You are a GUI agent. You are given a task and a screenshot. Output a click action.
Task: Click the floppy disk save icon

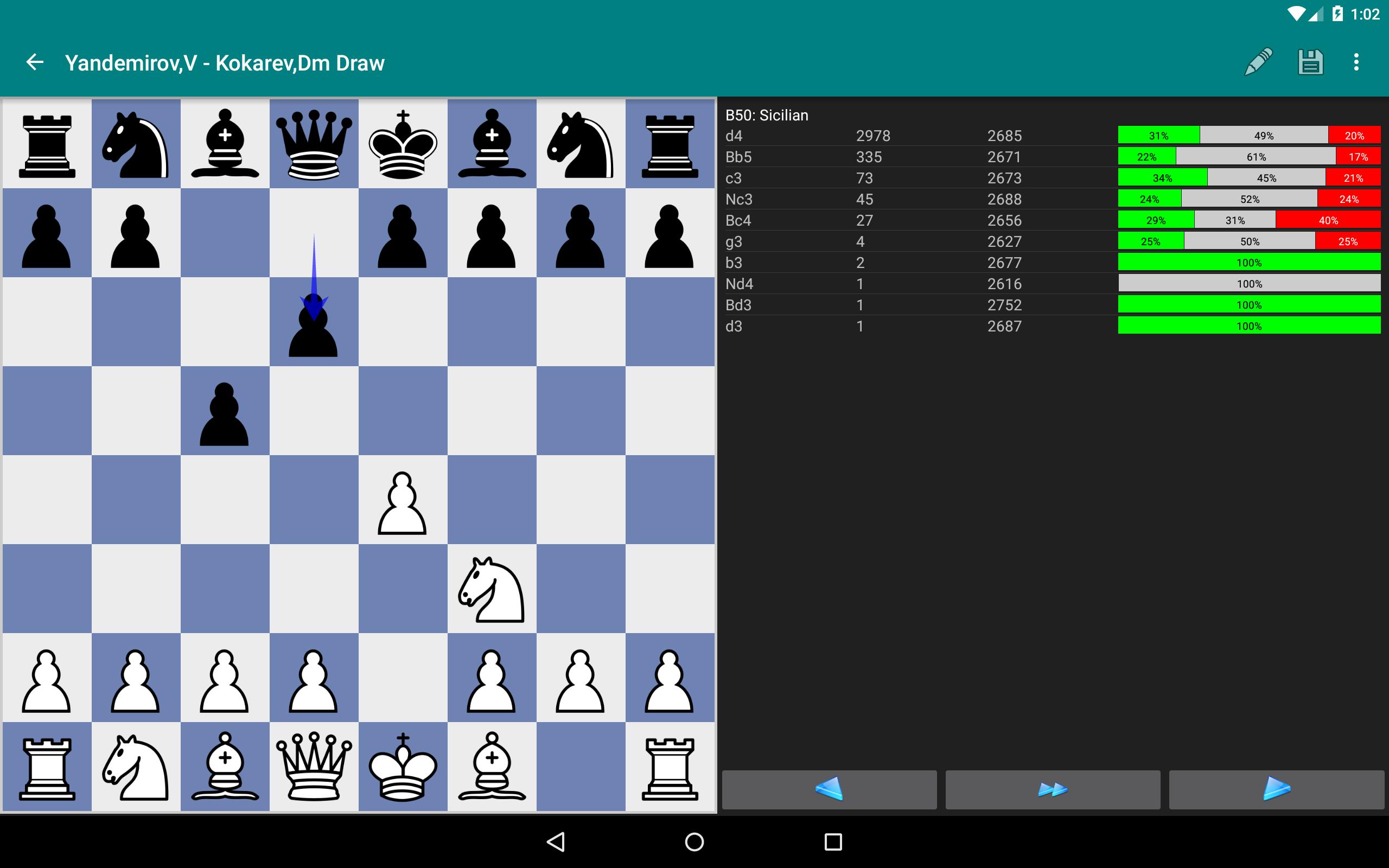(x=1310, y=62)
